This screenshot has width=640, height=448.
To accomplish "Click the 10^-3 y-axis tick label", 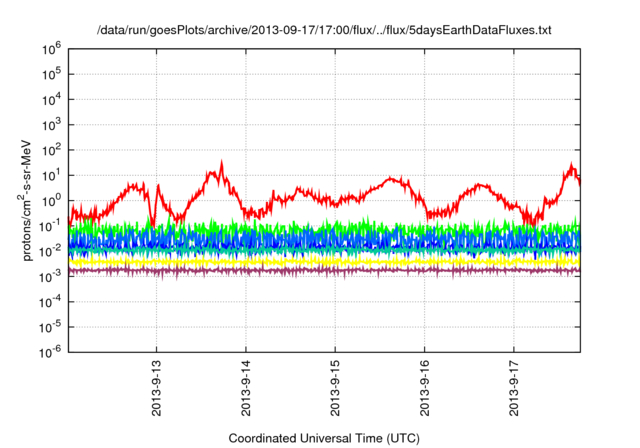I will pos(50,276).
